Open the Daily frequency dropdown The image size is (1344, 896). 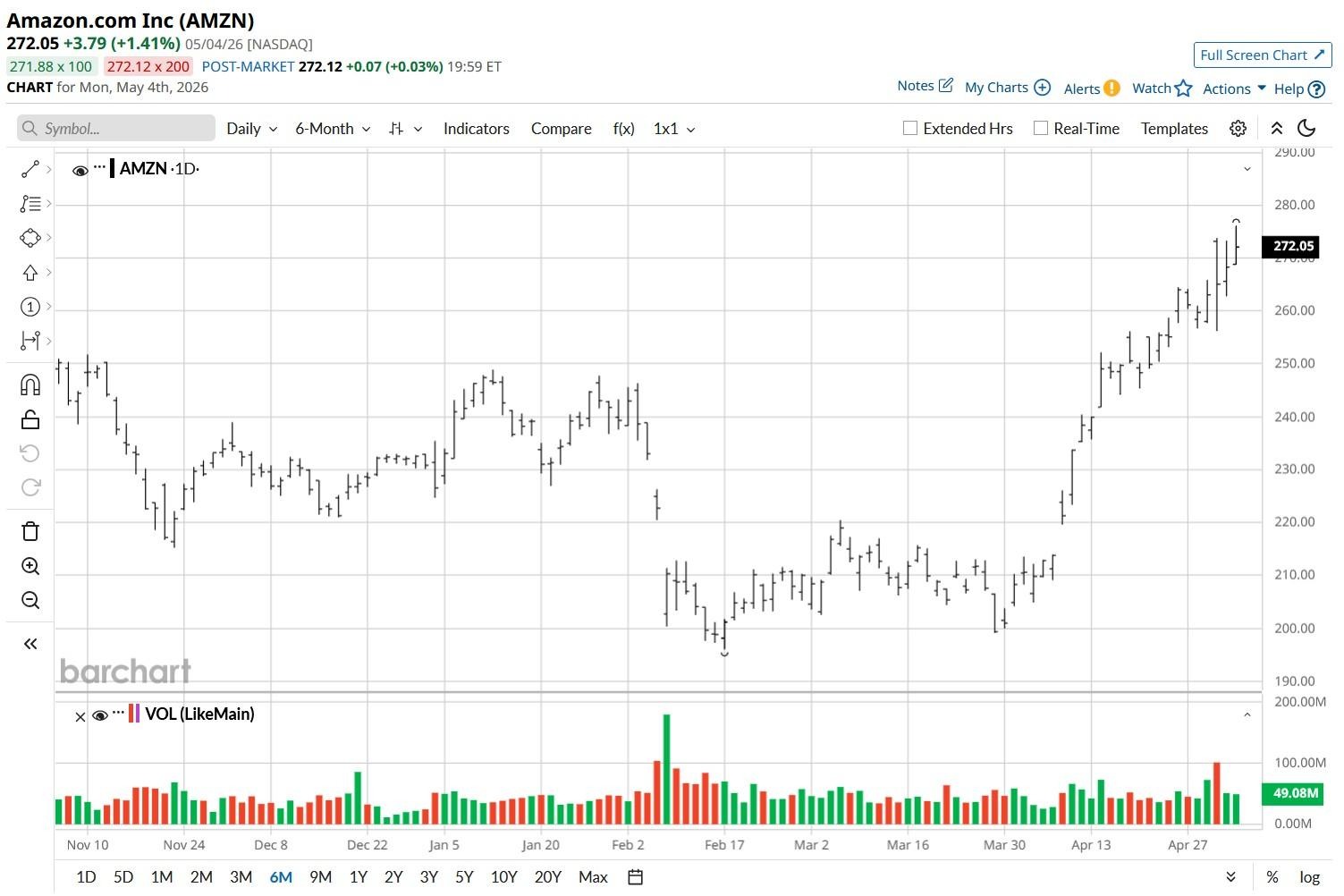251,129
